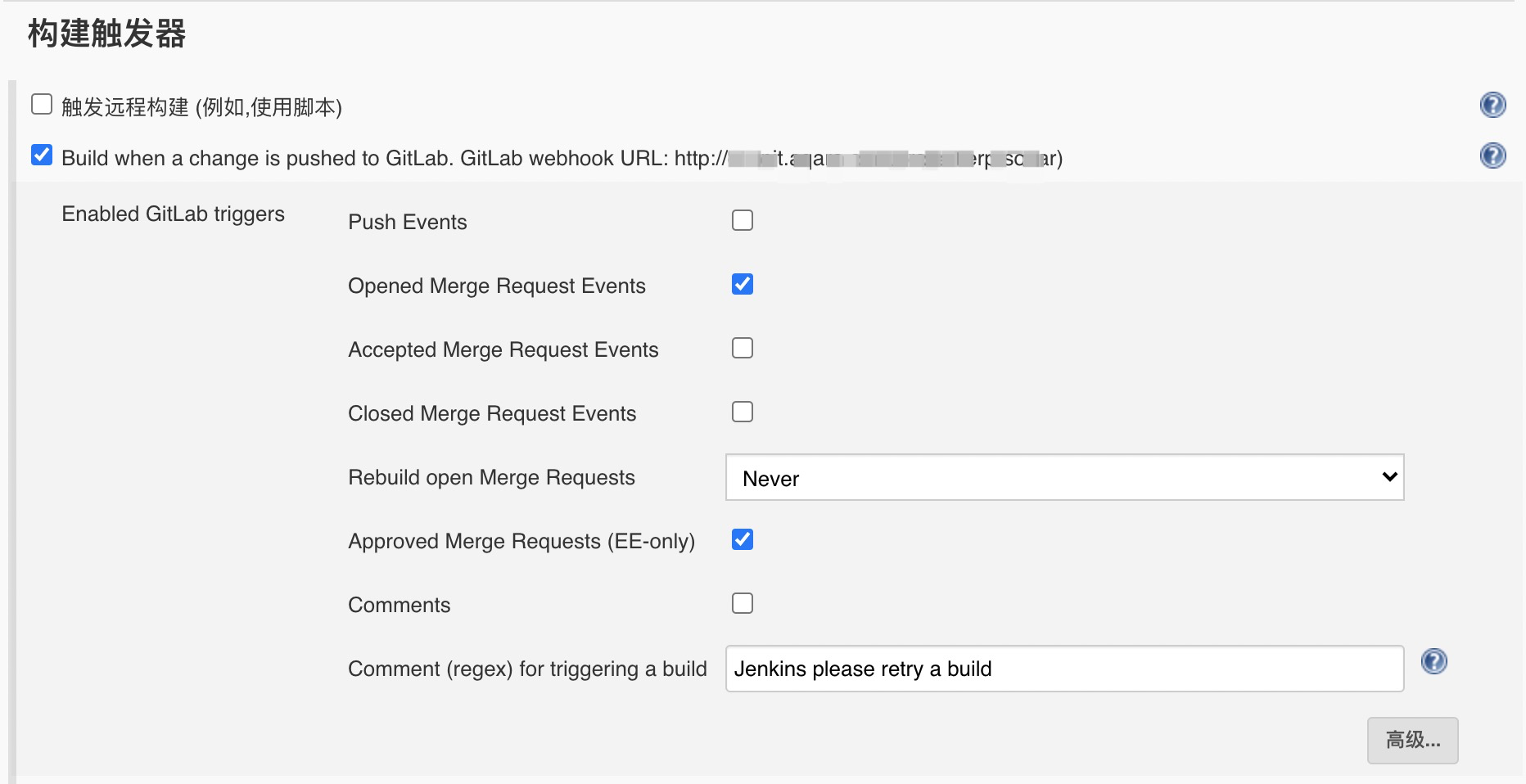The image size is (1526, 784).
Task: Open help for GitLab webhook build option
Action: pos(1492,155)
